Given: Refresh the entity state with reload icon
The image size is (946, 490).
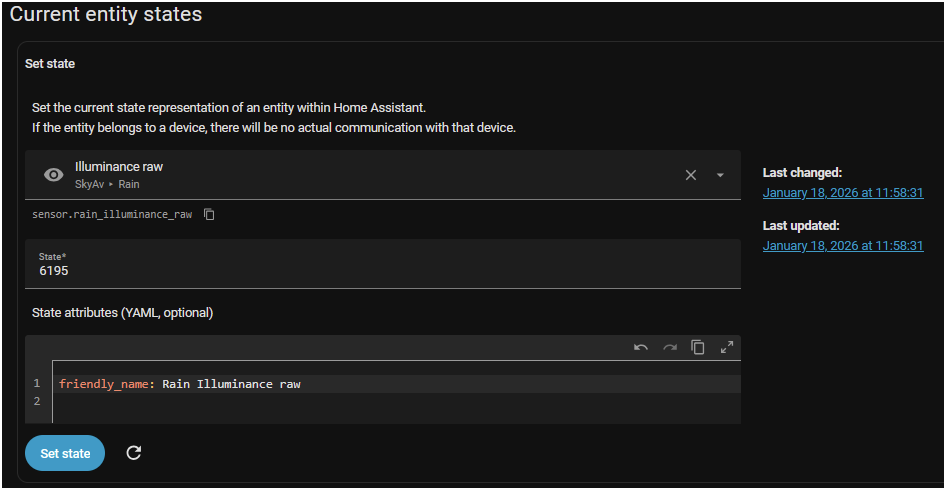Looking at the screenshot, I should pyautogui.click(x=134, y=453).
